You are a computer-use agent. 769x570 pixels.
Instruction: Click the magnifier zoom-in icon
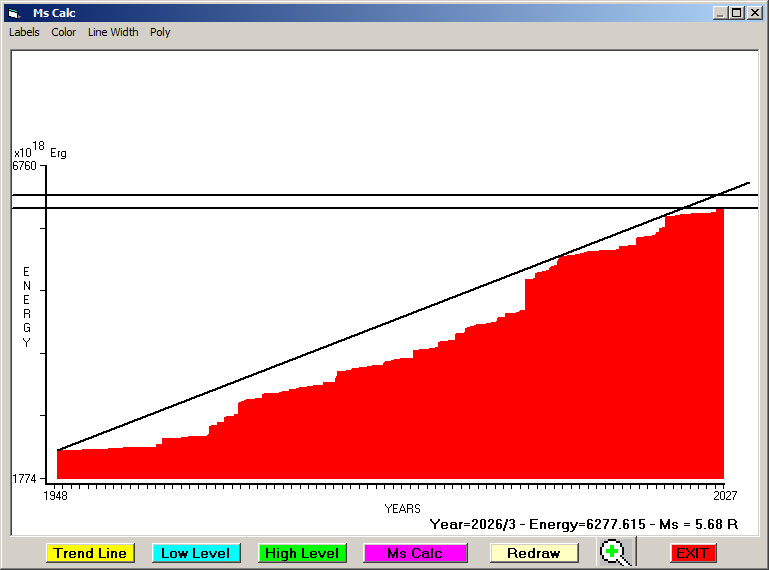click(616, 552)
